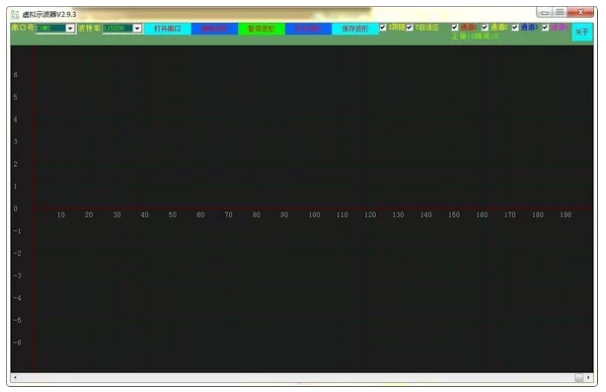
Task: Click the blue button right of 打开串口
Action: pos(214,29)
